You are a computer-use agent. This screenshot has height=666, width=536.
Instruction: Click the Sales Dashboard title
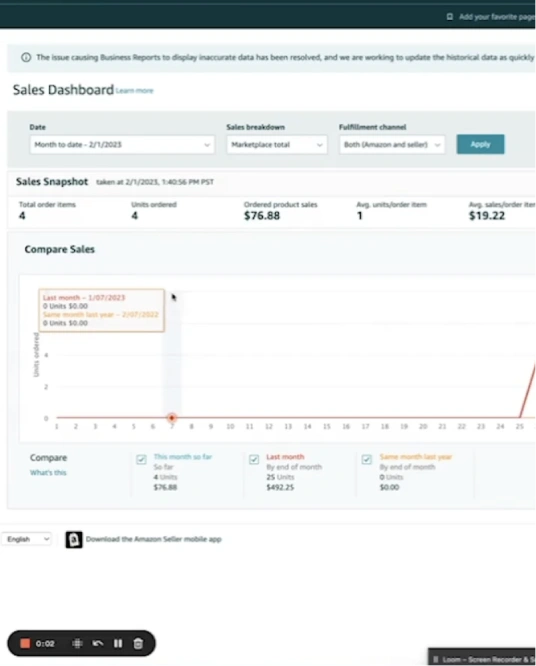pyautogui.click(x=63, y=90)
